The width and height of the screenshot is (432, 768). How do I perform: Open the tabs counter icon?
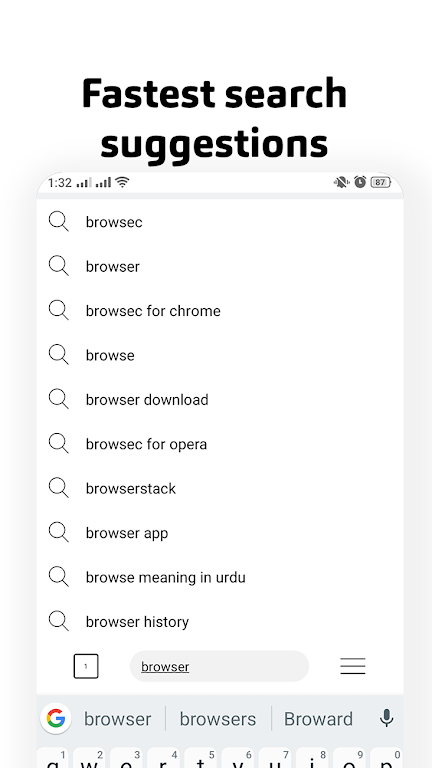(x=86, y=666)
